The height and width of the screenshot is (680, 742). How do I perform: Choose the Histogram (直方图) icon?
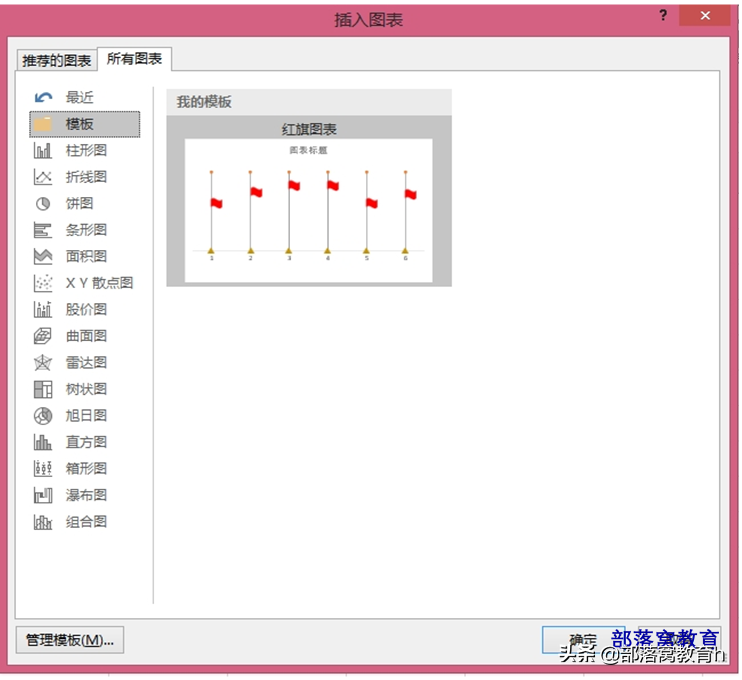tap(43, 442)
